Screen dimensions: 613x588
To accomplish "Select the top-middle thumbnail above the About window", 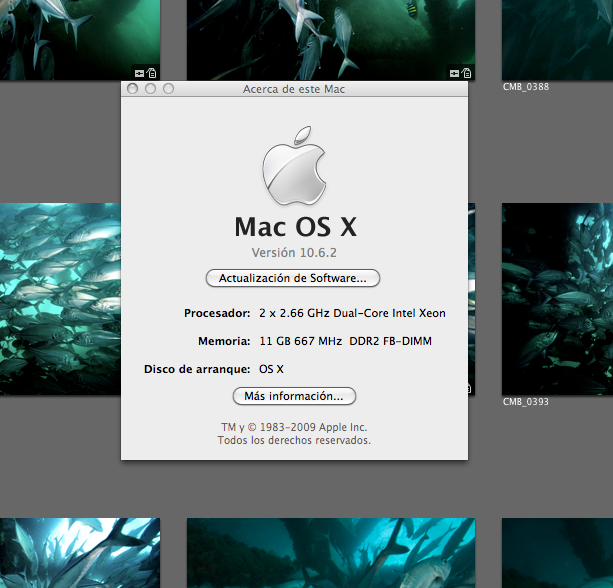I will [x=331, y=40].
